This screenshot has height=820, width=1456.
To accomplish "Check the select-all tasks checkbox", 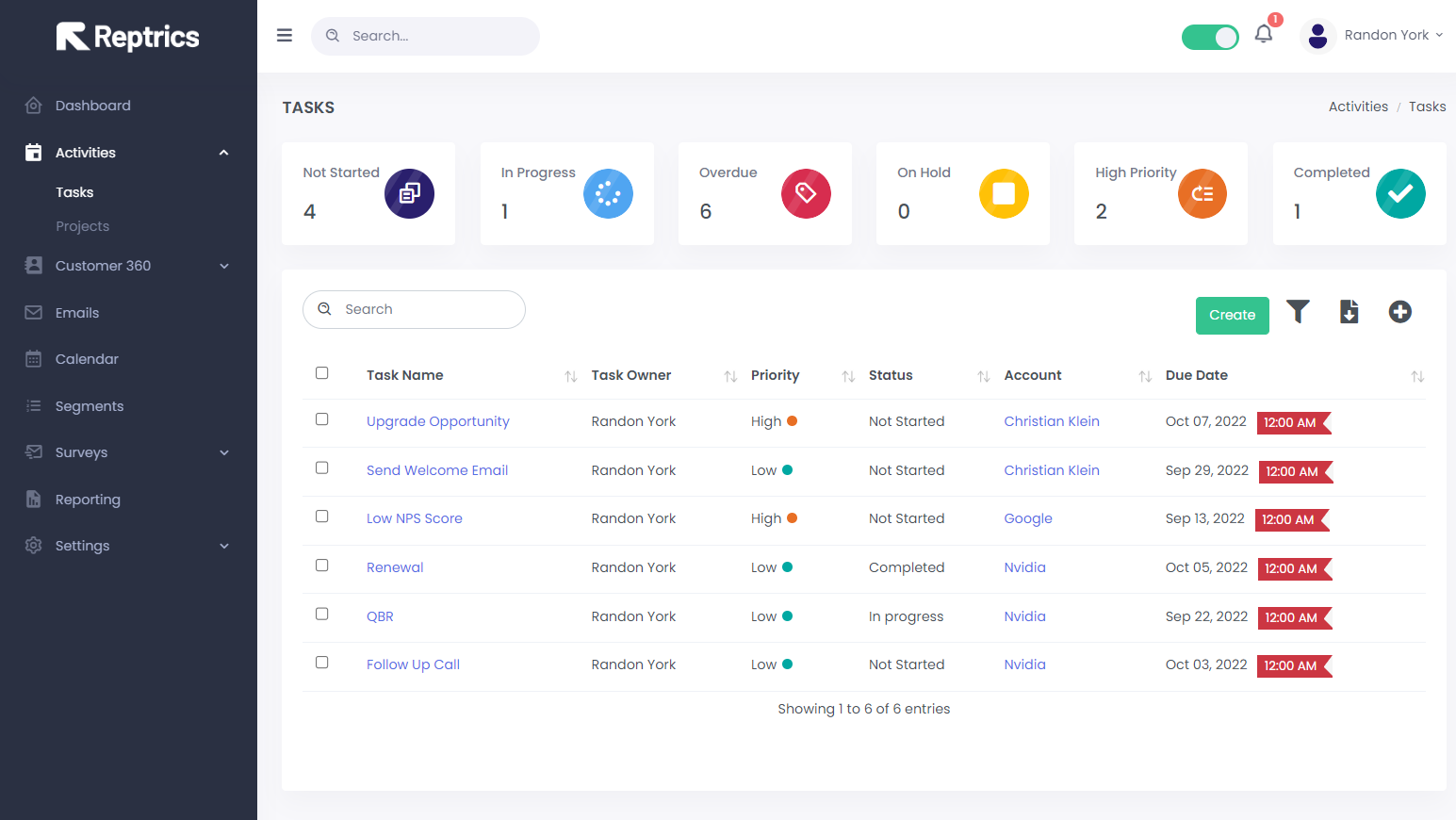I will coord(322,373).
